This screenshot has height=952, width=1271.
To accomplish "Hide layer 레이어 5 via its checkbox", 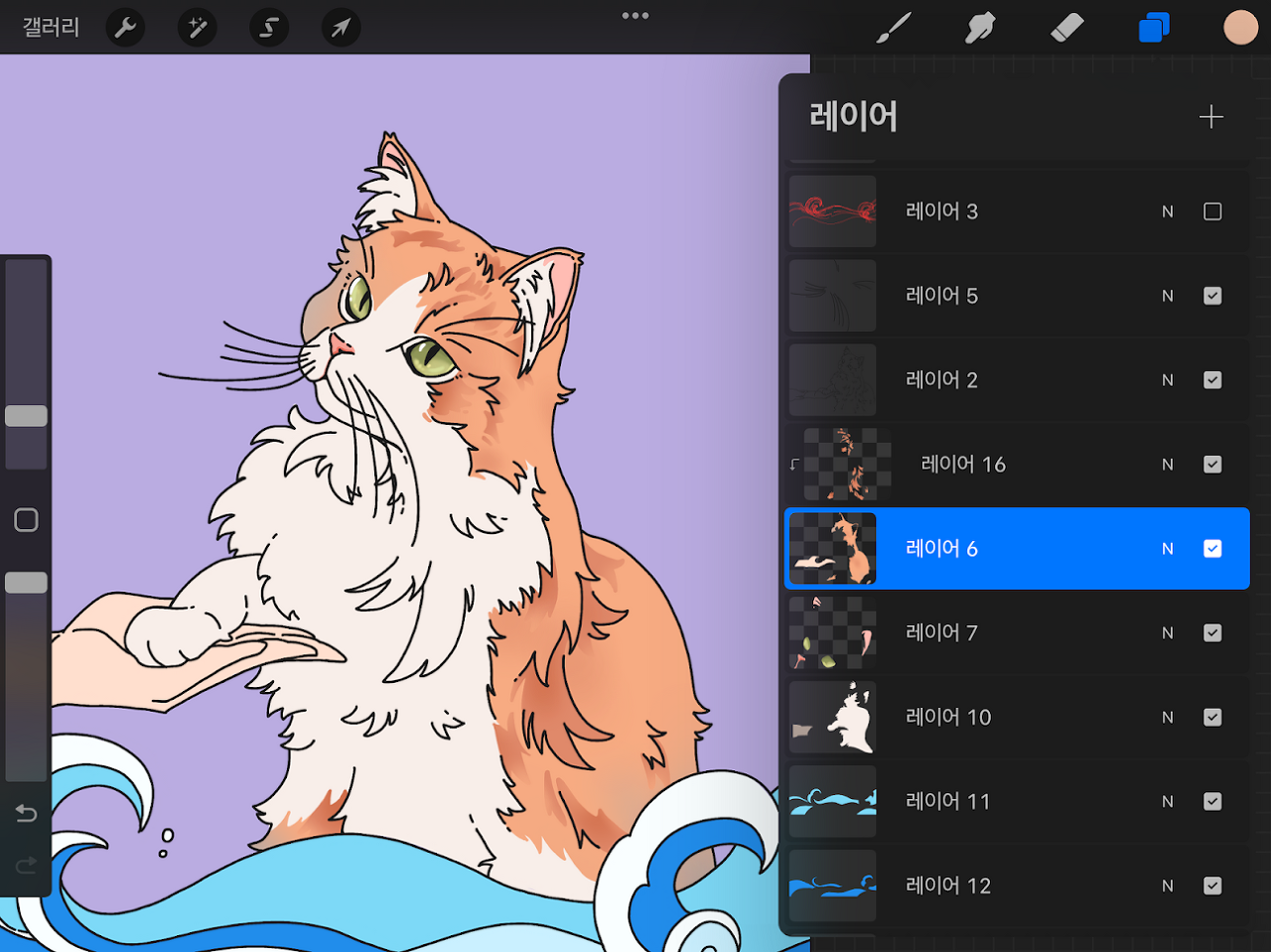I will pyautogui.click(x=1212, y=296).
